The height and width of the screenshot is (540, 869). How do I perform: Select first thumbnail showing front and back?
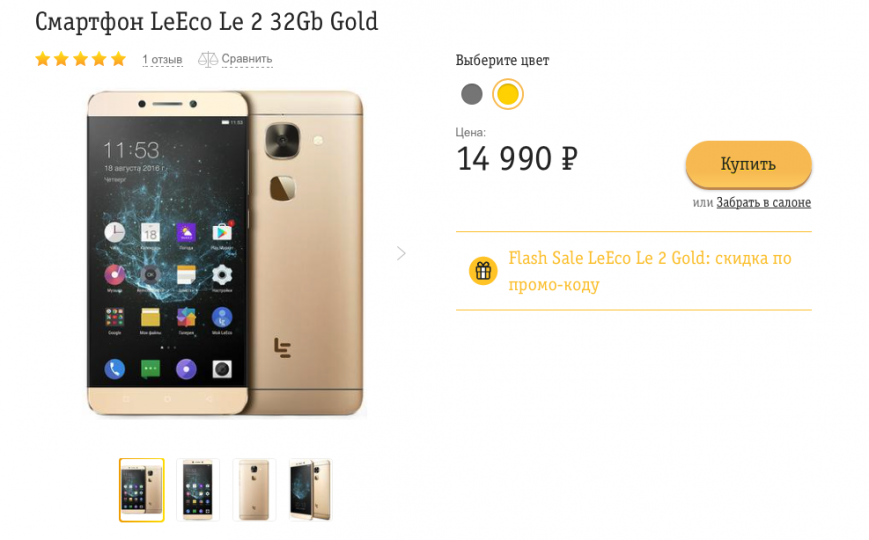(142, 490)
